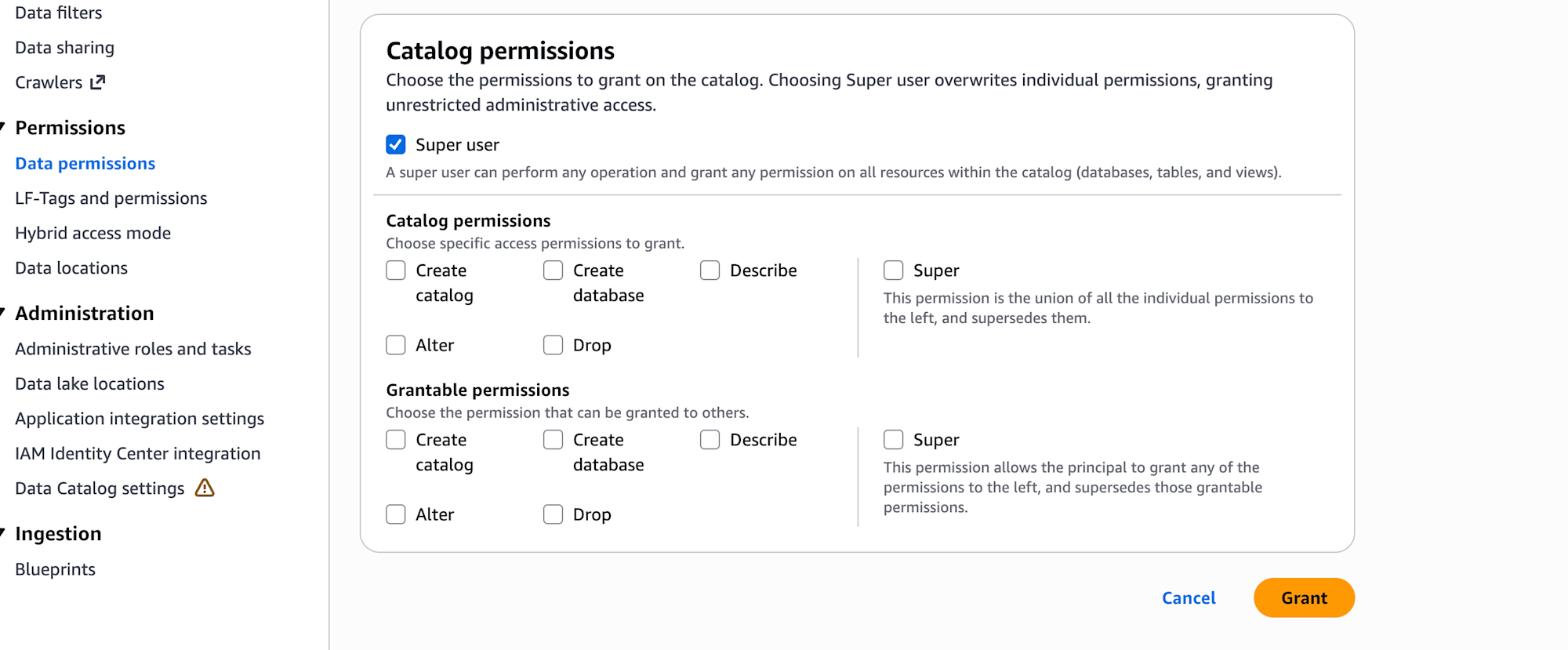Click the Data Catalog settings warning icon
Image resolution: width=1568 pixels, height=650 pixels.
[x=205, y=488]
